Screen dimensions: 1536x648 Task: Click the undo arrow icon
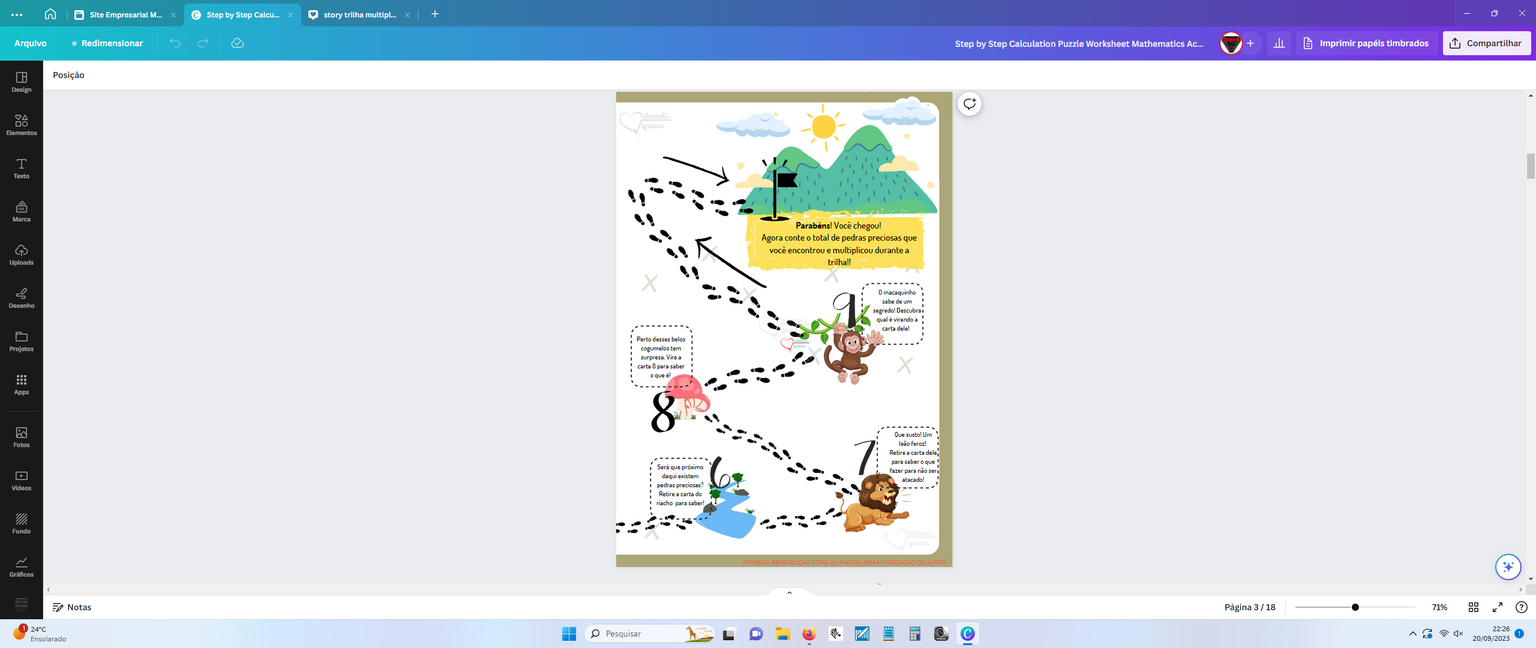(x=175, y=43)
